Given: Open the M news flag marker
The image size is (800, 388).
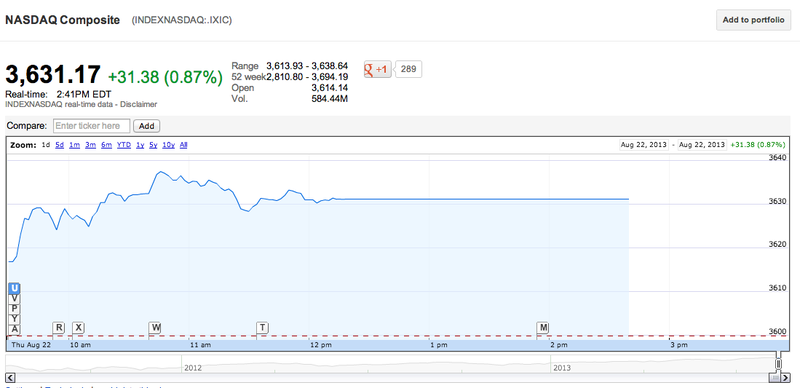Looking at the screenshot, I should click(543, 327).
